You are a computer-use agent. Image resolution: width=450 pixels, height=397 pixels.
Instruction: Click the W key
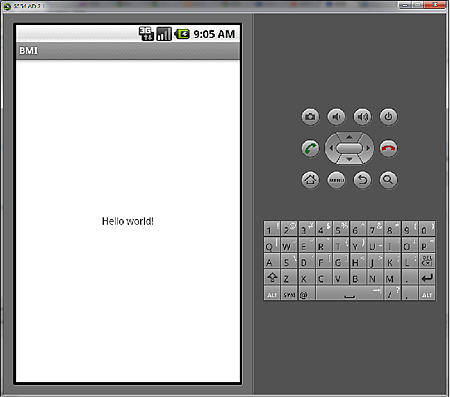click(x=289, y=245)
